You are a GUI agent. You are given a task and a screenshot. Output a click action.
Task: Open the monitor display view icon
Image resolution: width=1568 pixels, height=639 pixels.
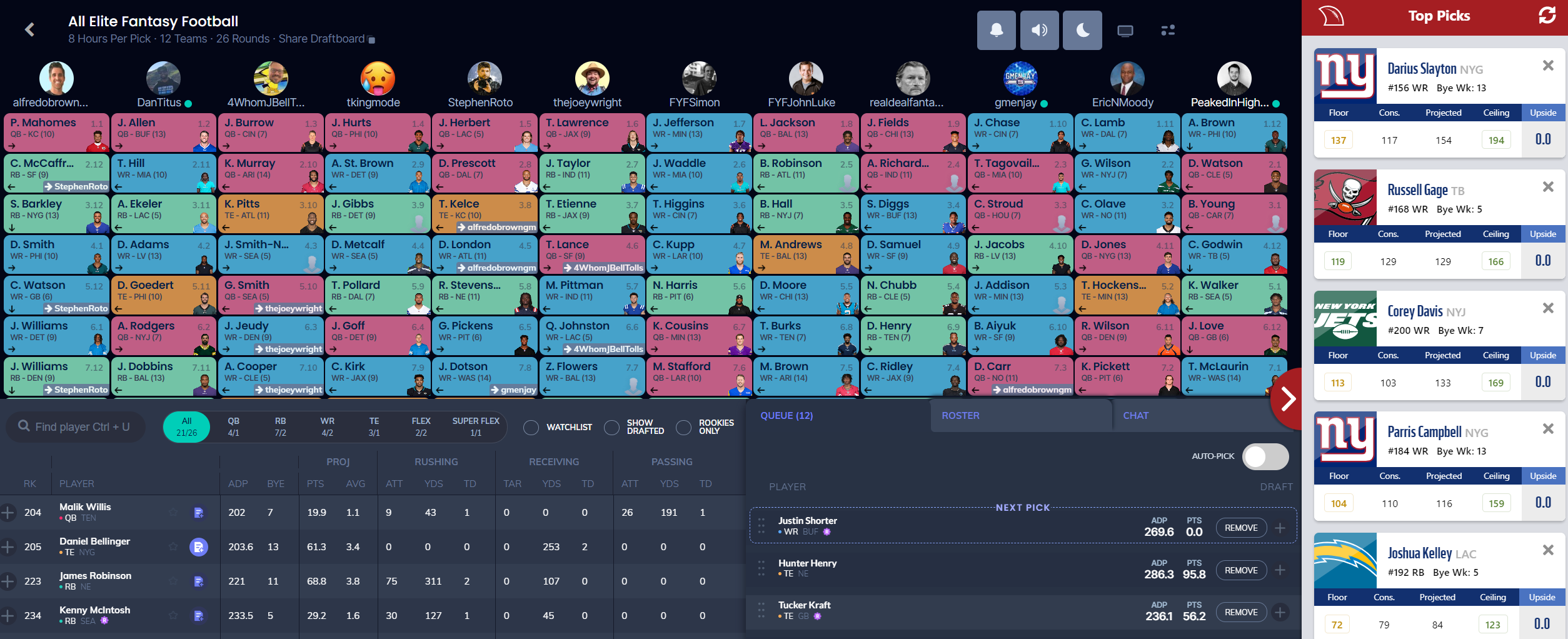pos(1125,30)
